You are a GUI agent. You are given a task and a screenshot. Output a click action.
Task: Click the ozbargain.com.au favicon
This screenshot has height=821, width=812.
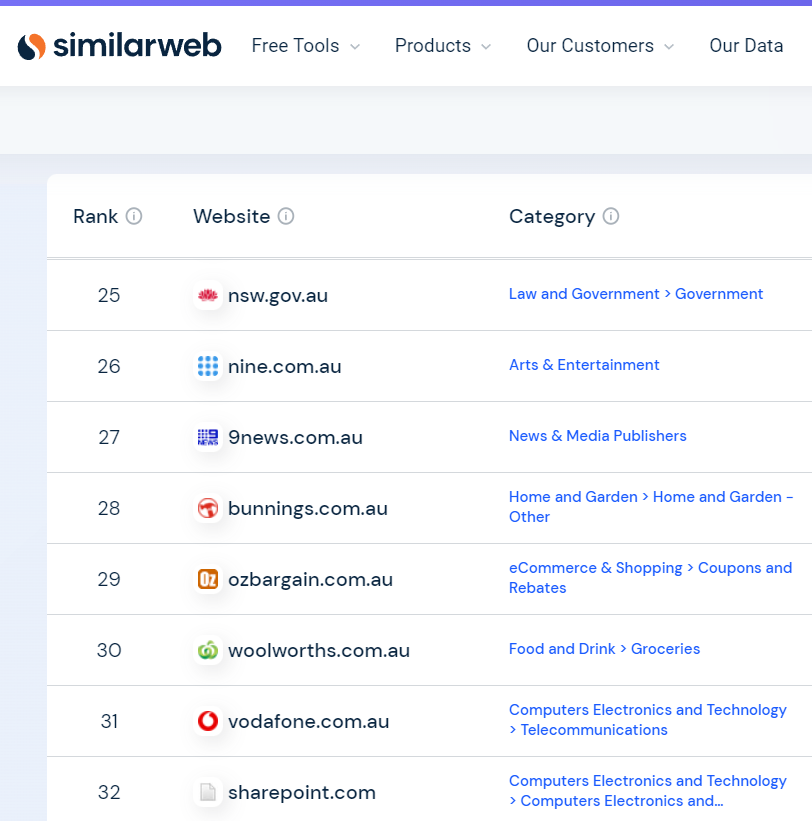click(x=208, y=580)
